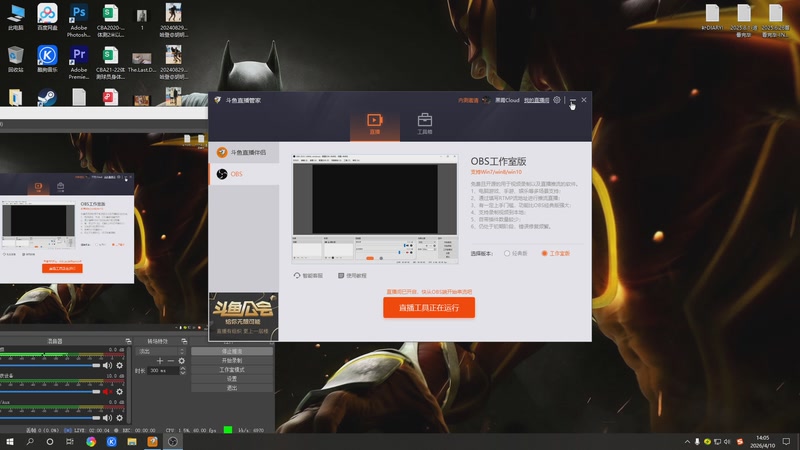Switch to OBS on taskbar

pos(172,441)
